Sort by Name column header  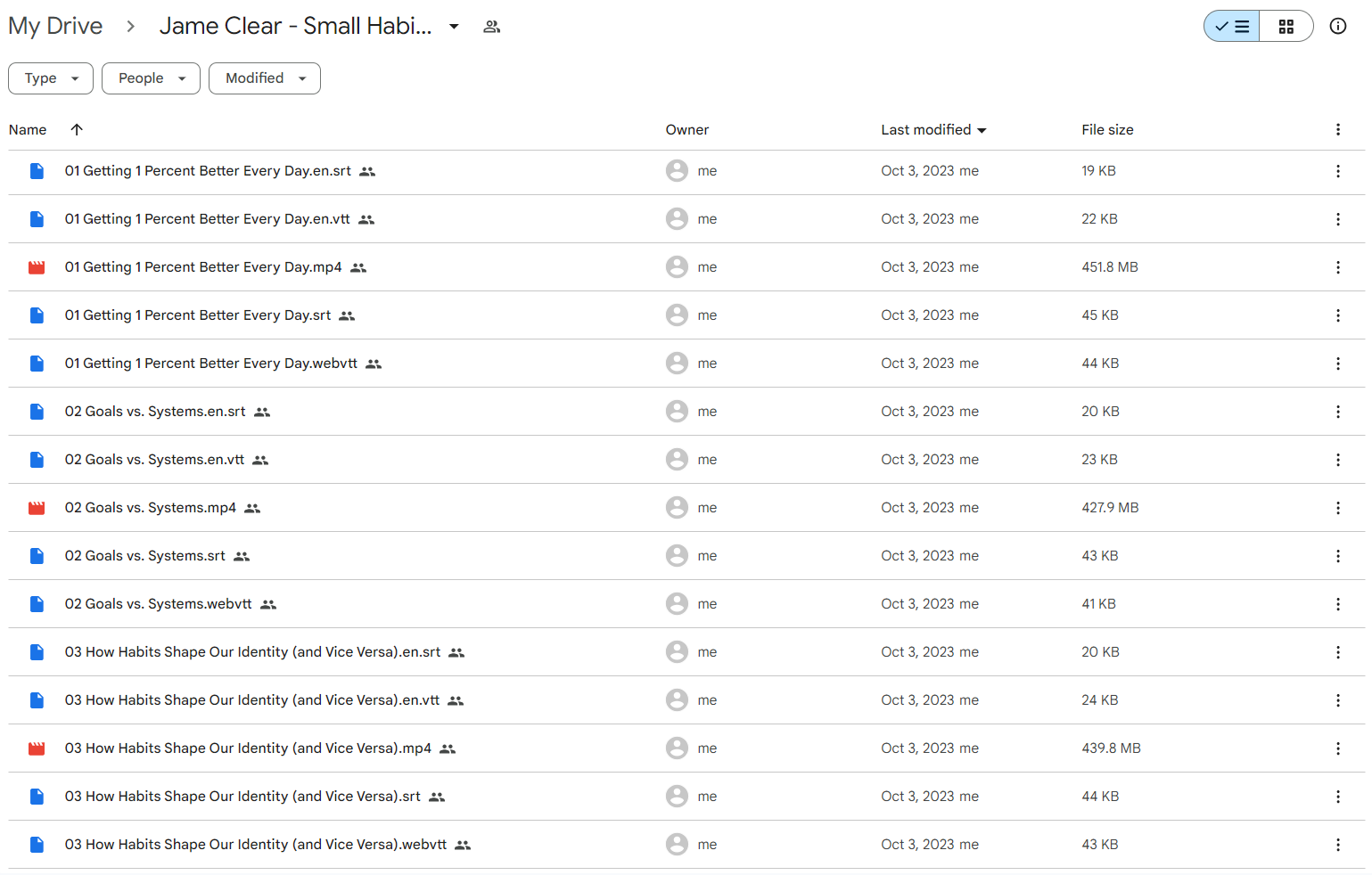tap(28, 130)
